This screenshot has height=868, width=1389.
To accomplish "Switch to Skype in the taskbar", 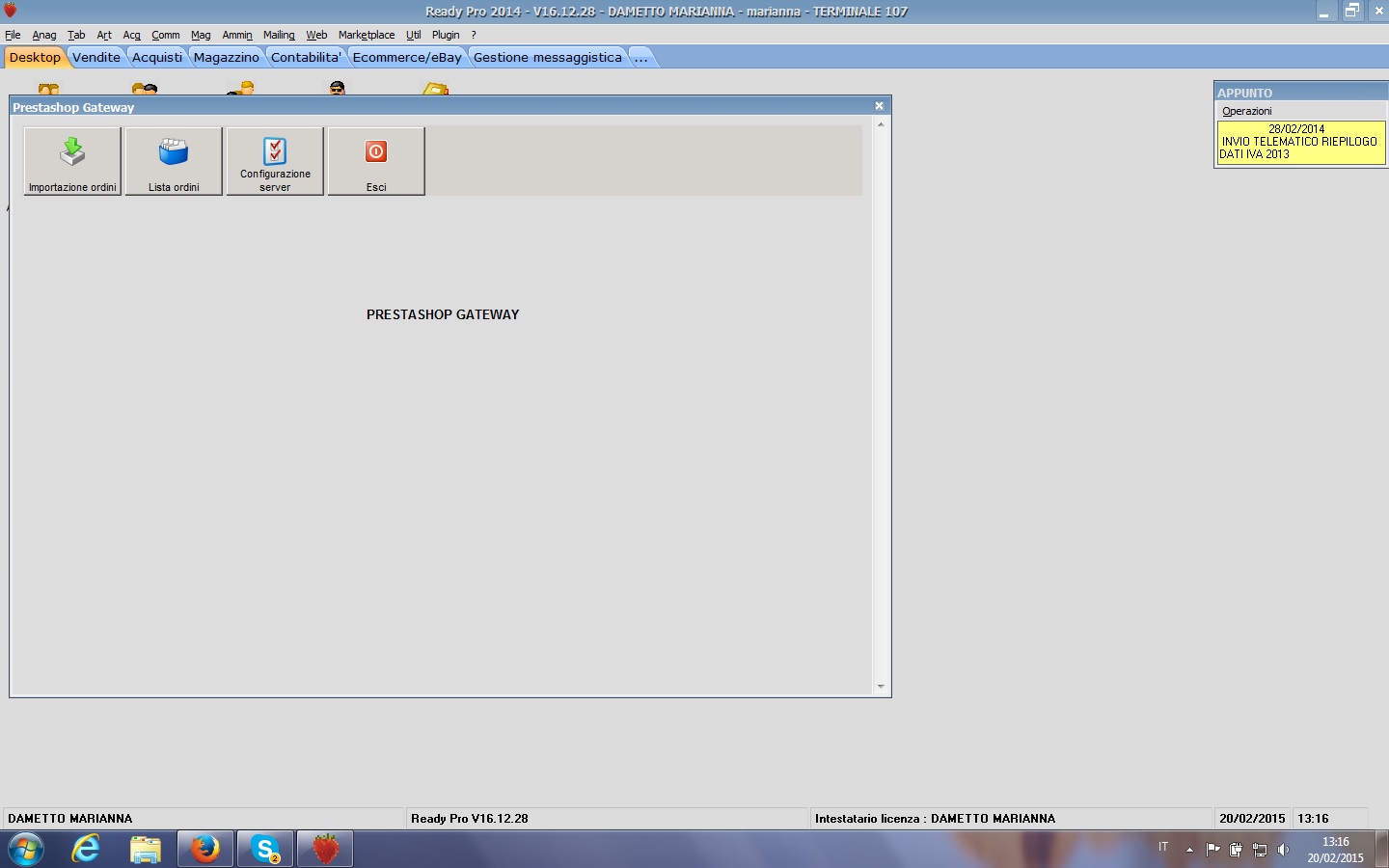I will point(265,850).
